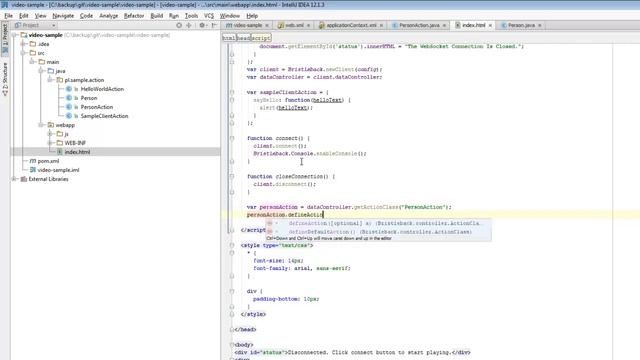Select video-sample.iml in project tree
Viewport: 640px width, 360px height.
coord(58,170)
